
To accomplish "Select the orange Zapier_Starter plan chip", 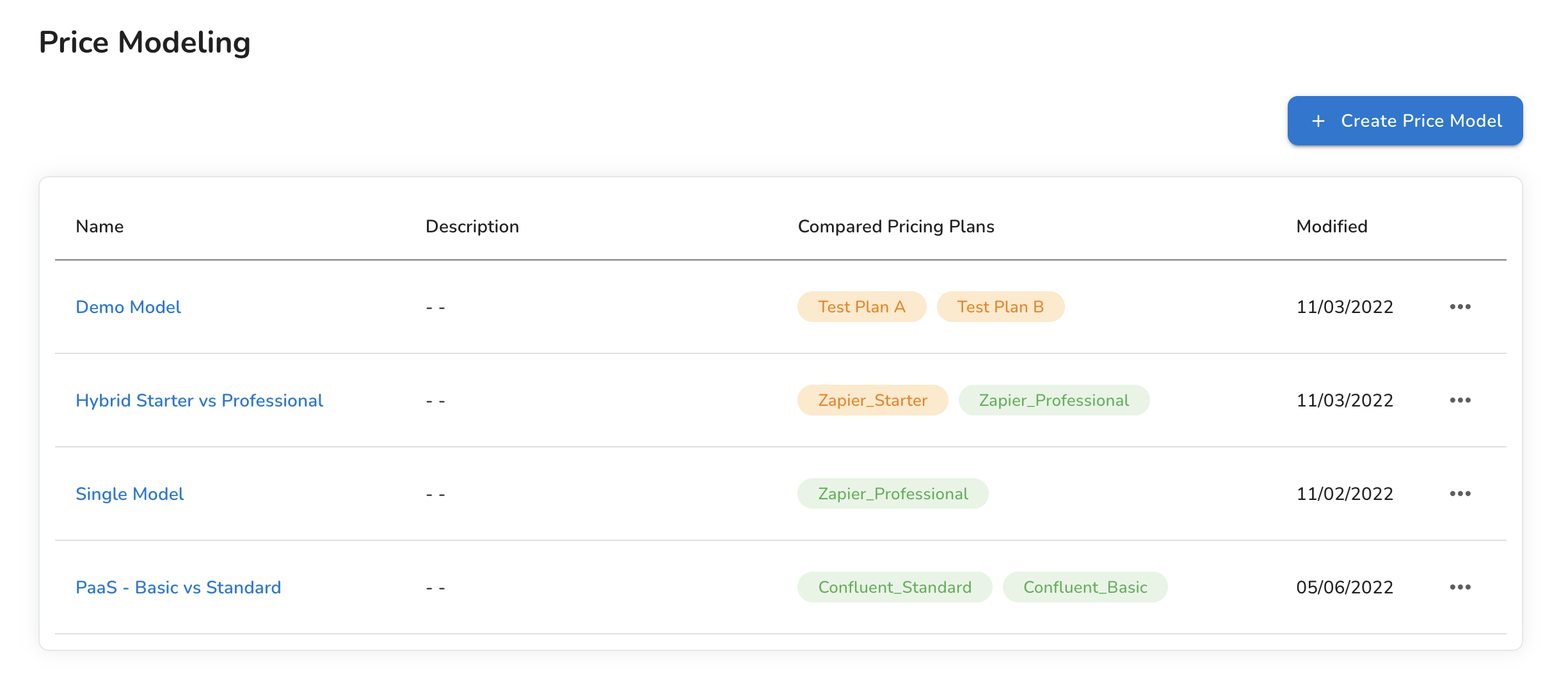I will click(x=872, y=400).
